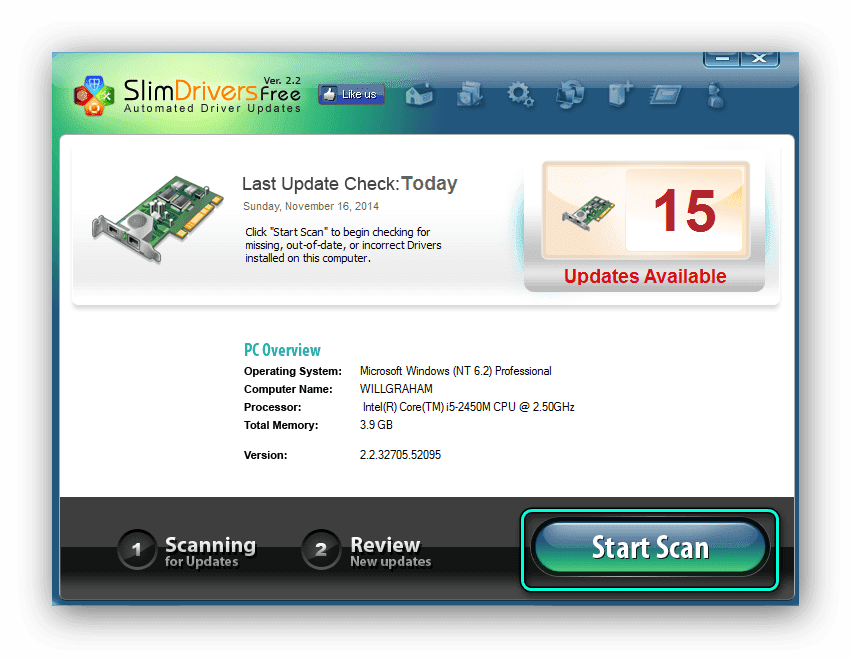851x658 pixels.
Task: Click the step 2 number circle
Action: [x=321, y=549]
